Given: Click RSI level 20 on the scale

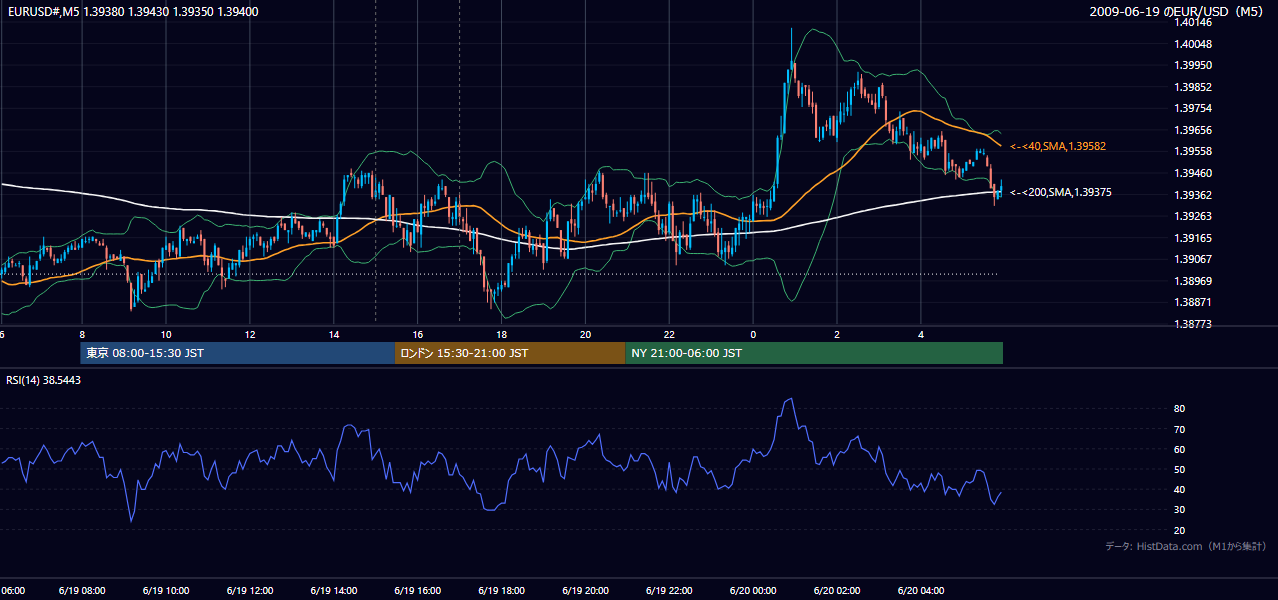Looking at the screenshot, I should (x=1180, y=530).
